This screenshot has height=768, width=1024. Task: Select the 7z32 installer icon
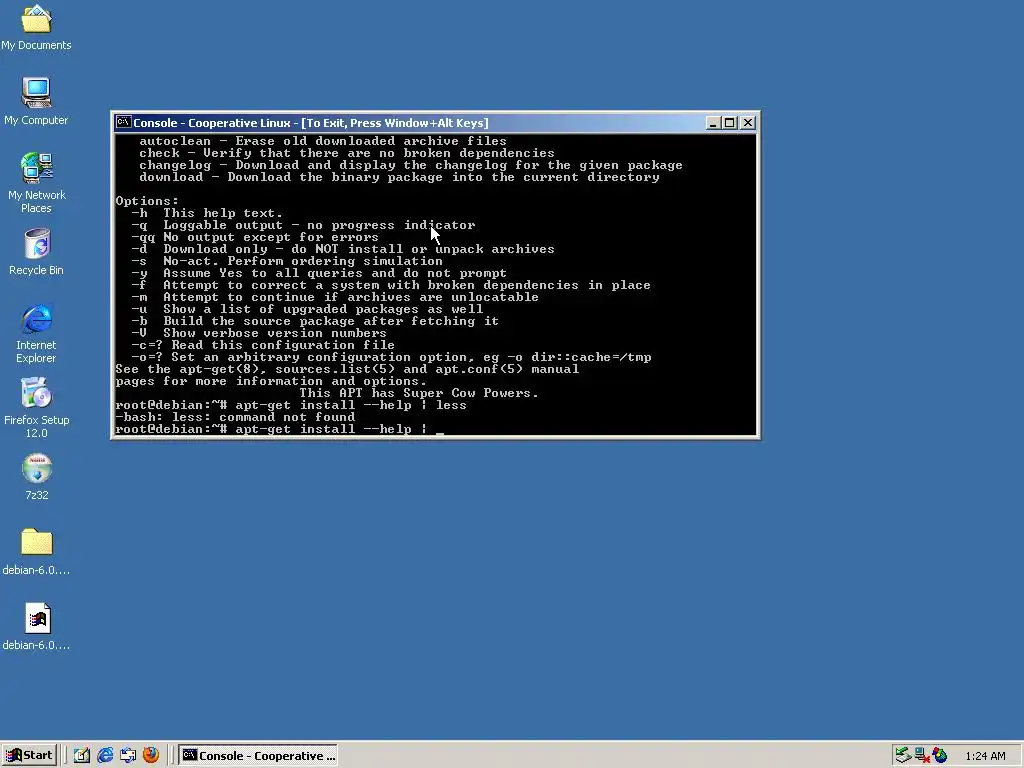click(37, 477)
